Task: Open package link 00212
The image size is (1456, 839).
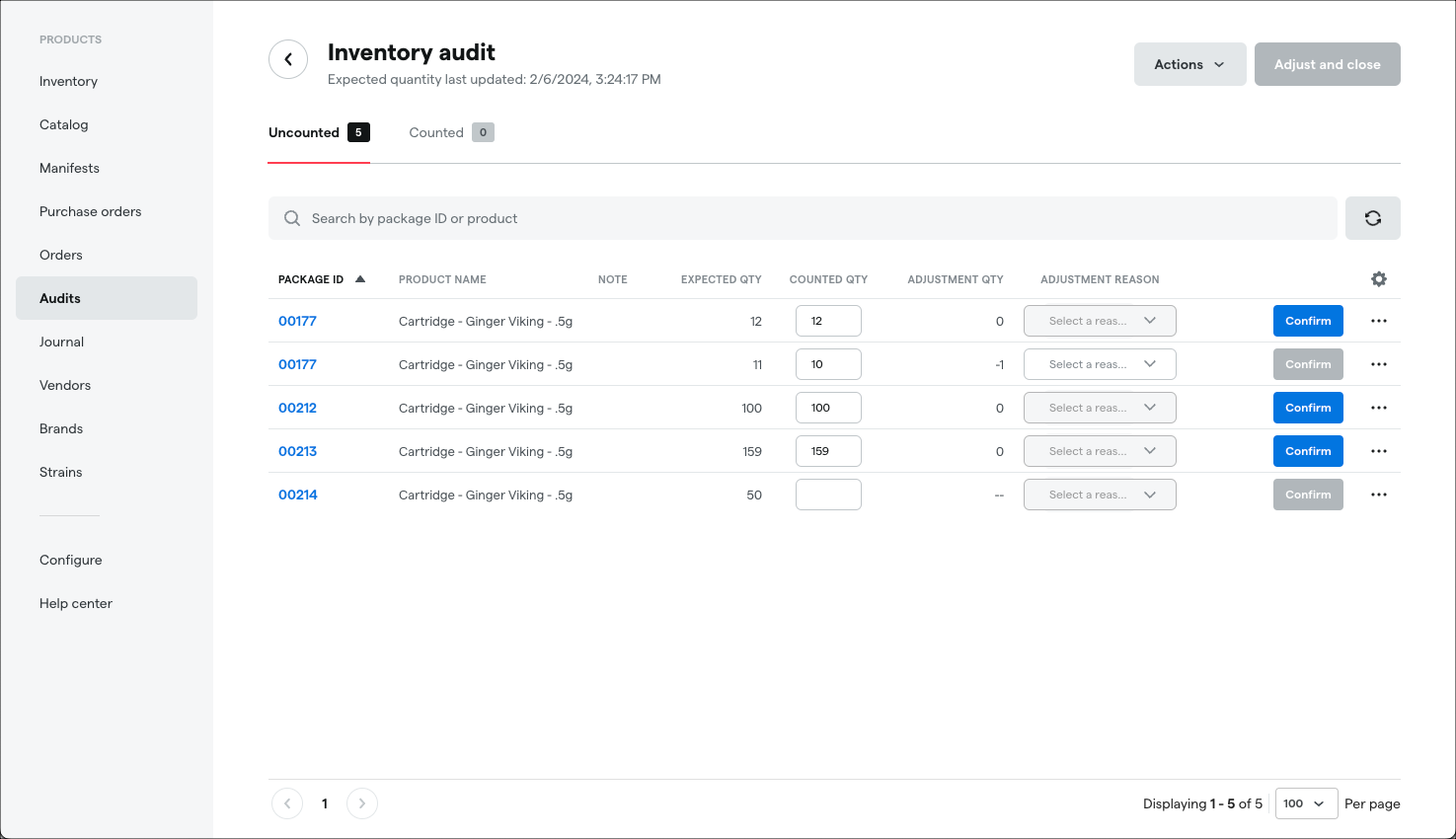Action: click(297, 408)
